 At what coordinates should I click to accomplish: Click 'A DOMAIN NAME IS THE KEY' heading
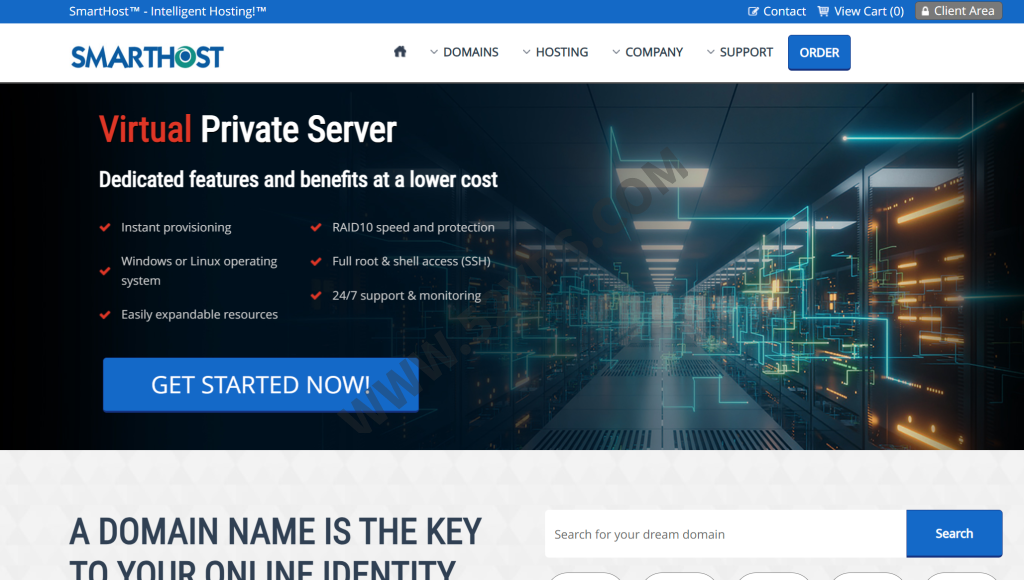coord(276,532)
